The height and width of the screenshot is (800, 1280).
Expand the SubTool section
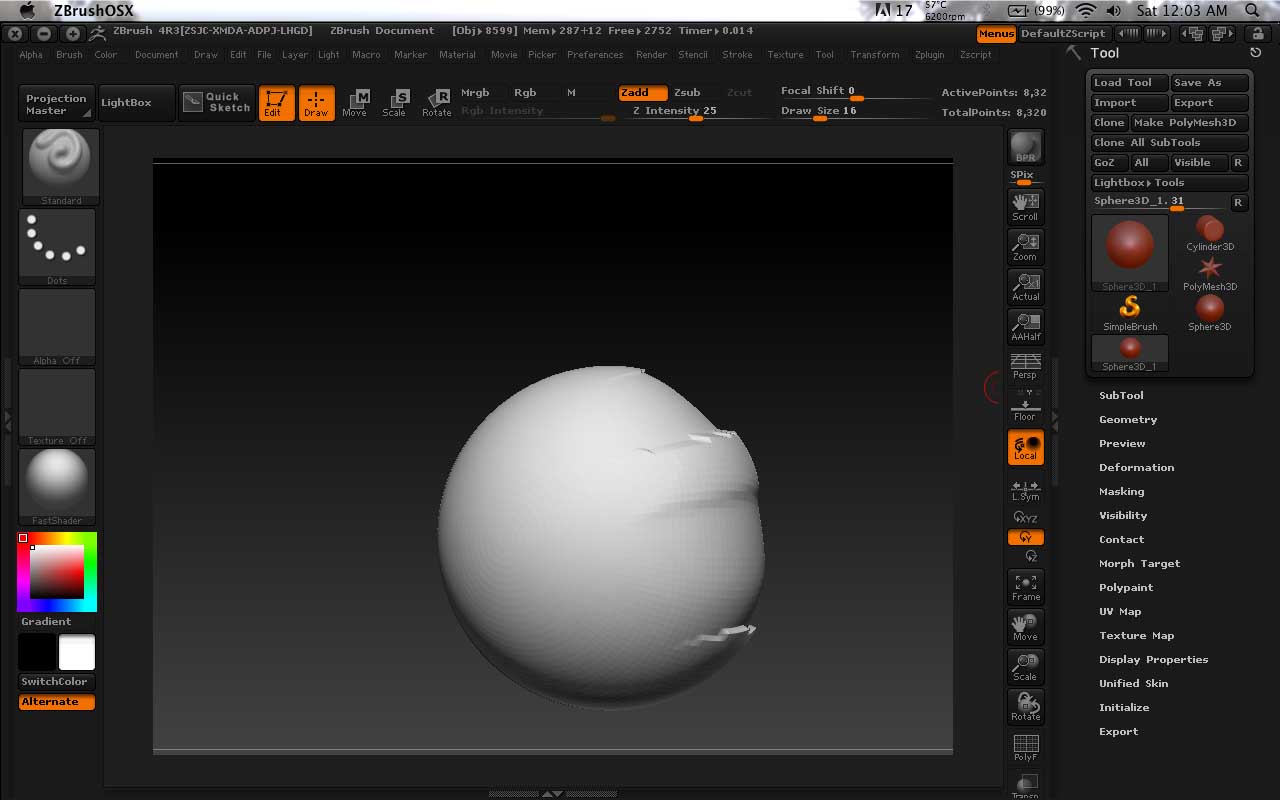click(1121, 396)
